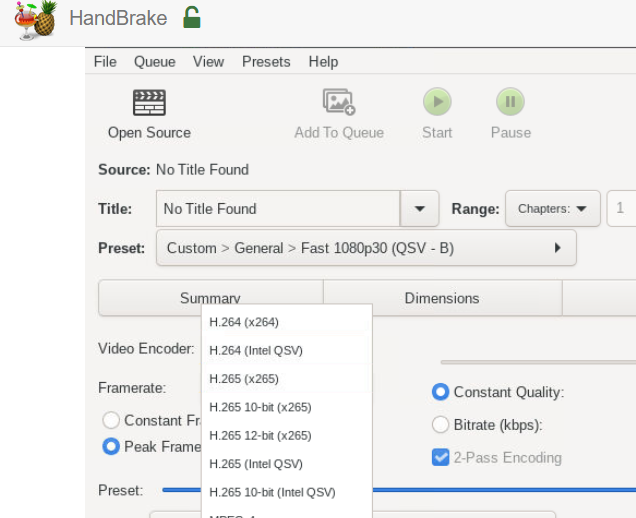Image resolution: width=636 pixels, height=518 pixels.
Task: Open the Help menu
Action: click(x=323, y=62)
